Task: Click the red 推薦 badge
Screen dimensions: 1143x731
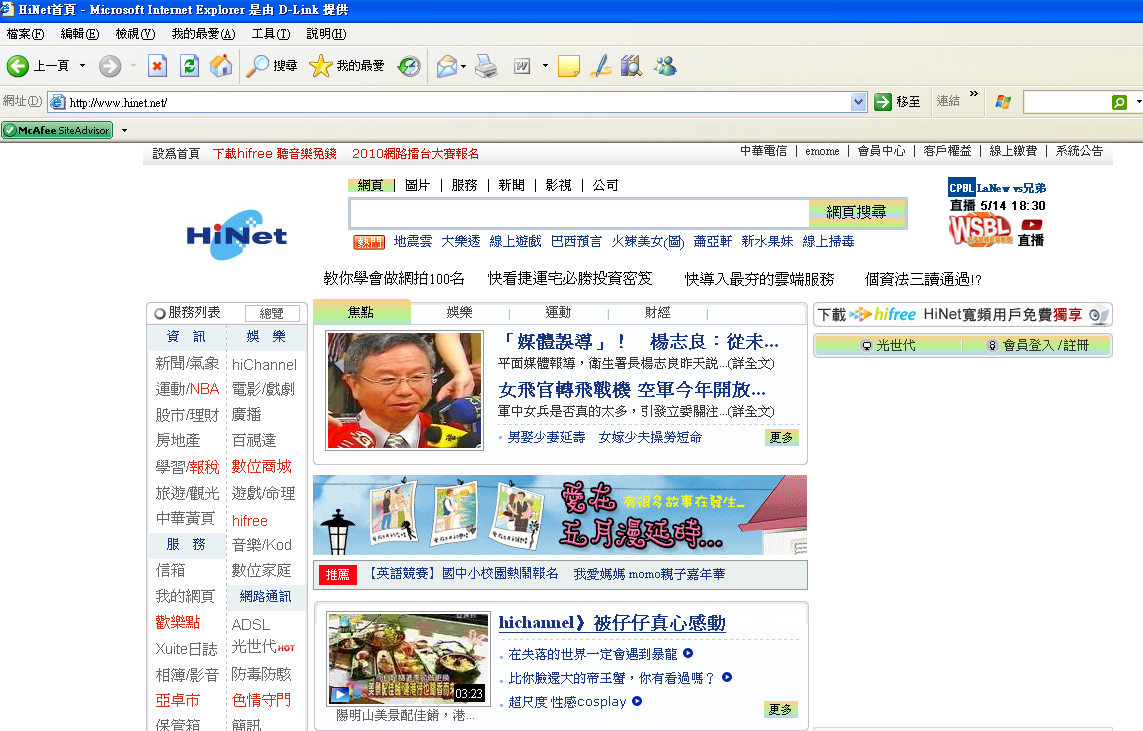Action: coord(338,575)
